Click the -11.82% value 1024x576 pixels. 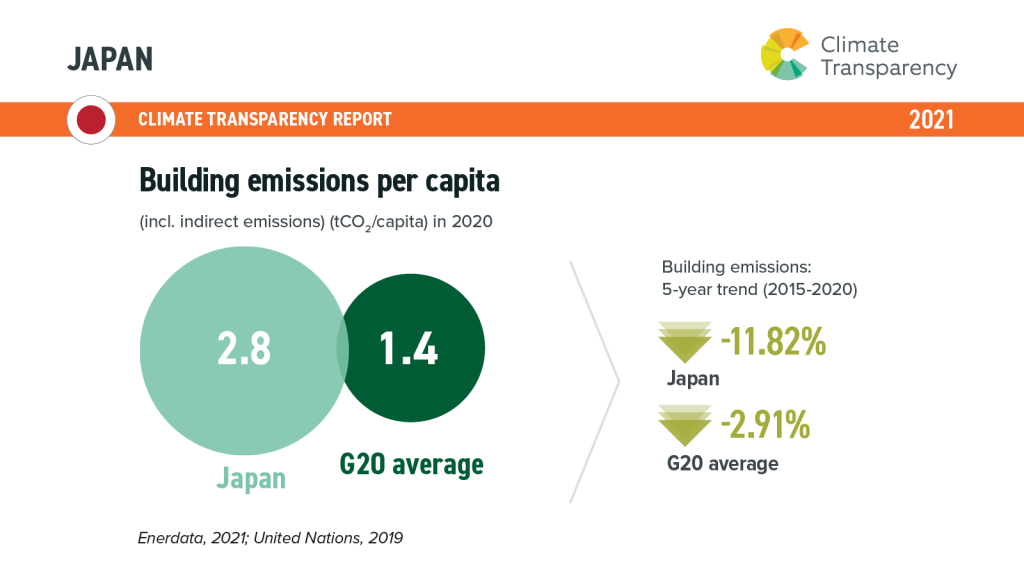(x=773, y=342)
